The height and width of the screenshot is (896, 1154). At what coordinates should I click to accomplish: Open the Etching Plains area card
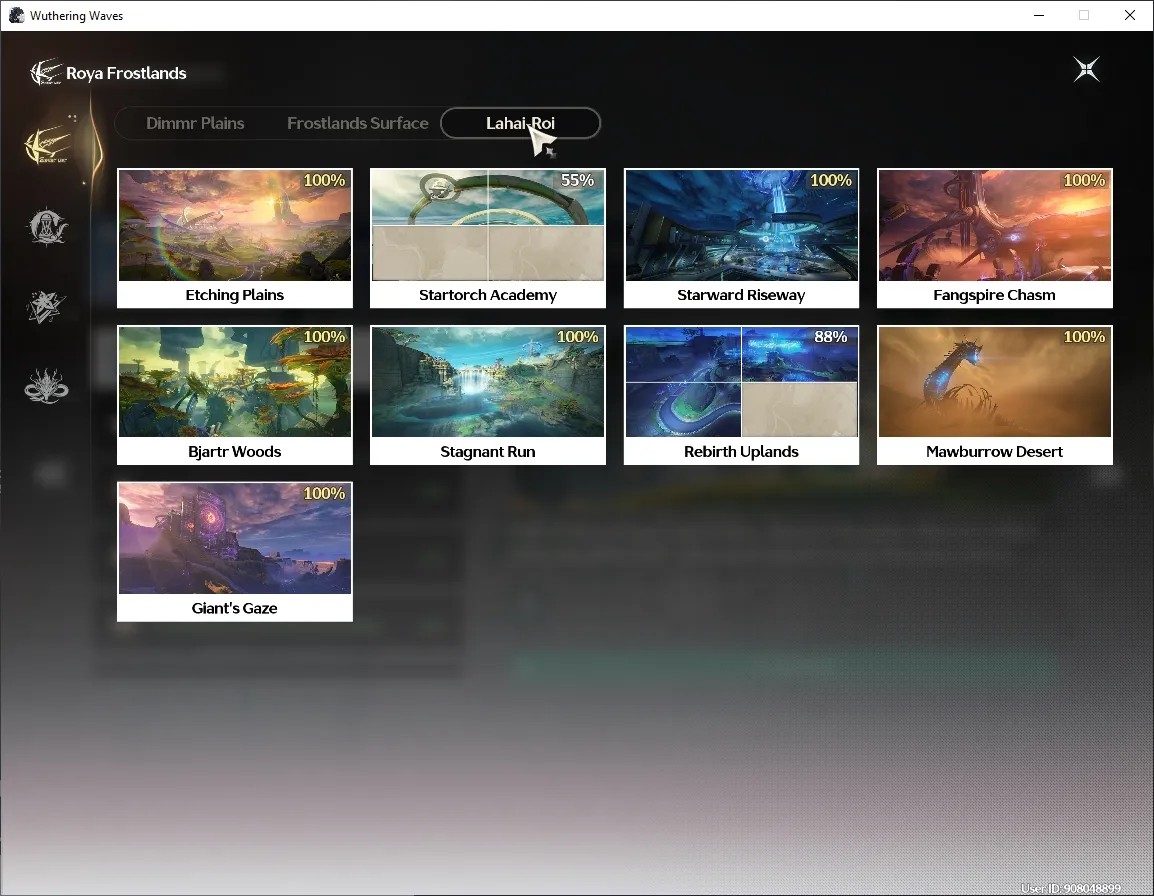[235, 238]
